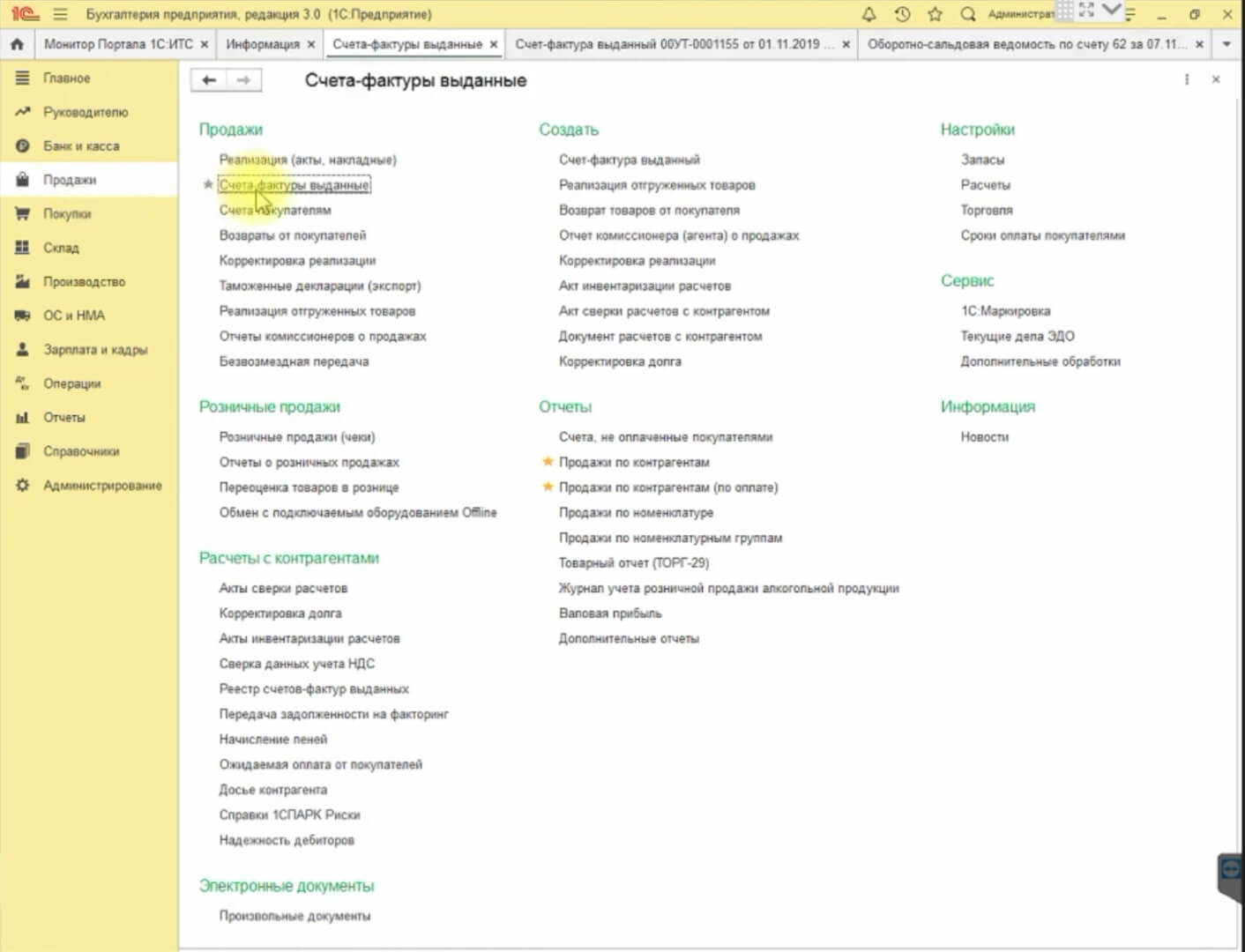This screenshot has height=952, width=1245.
Task: Click the forward arrow navigation button
Action: click(x=243, y=80)
